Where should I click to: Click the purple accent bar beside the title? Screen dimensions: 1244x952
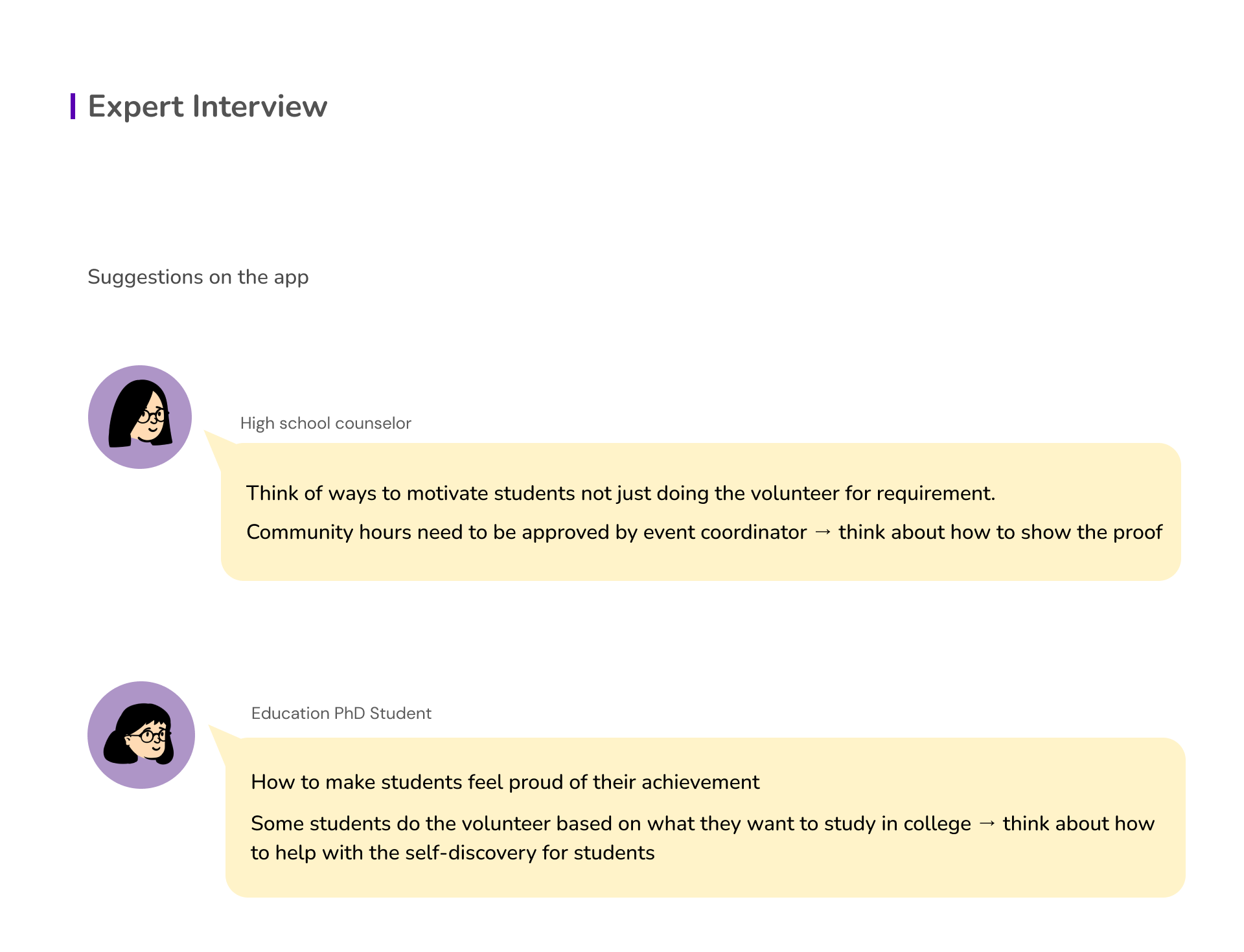73,106
